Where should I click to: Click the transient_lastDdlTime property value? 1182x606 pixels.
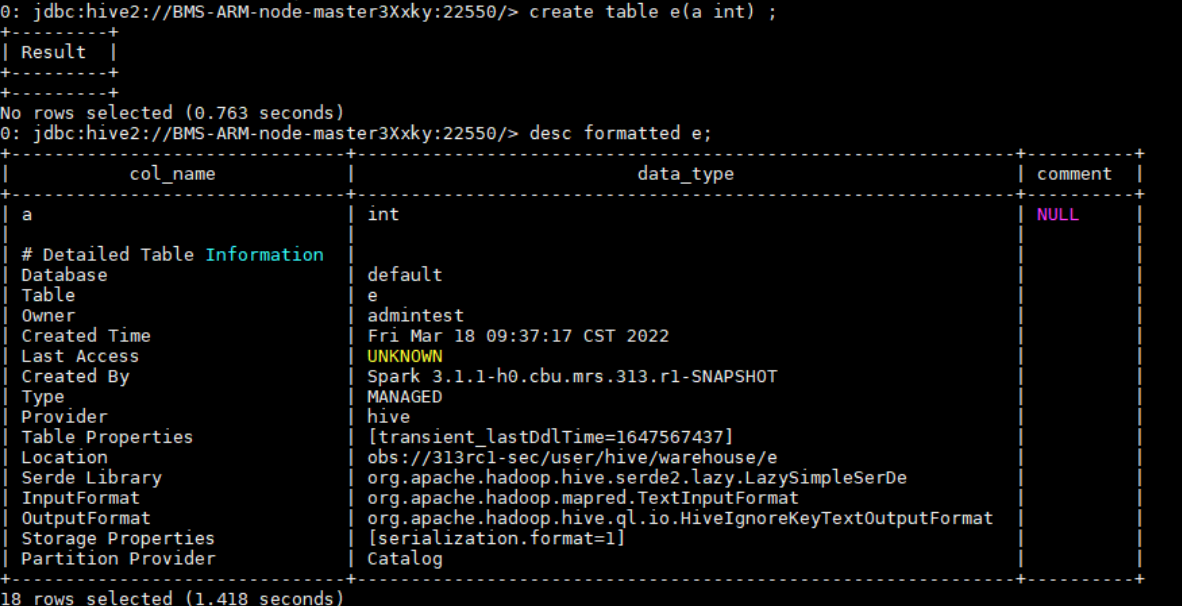[x=550, y=437]
